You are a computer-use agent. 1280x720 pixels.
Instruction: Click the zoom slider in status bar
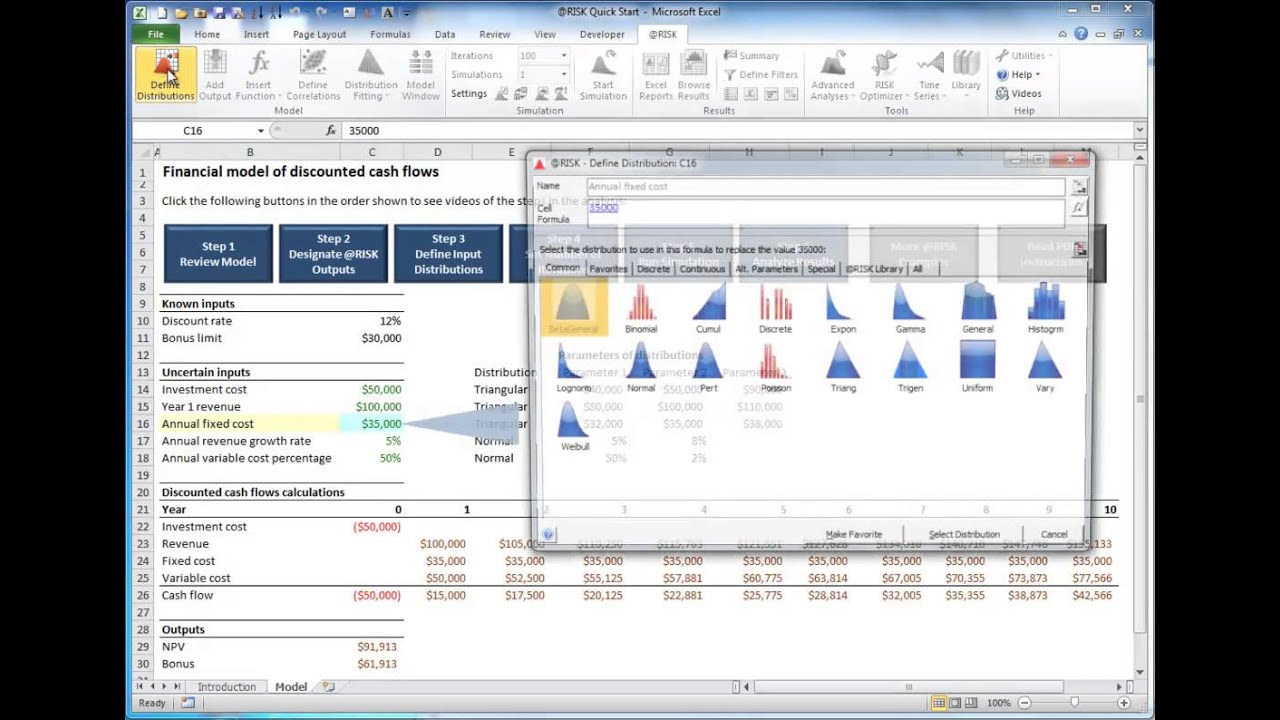1075,703
